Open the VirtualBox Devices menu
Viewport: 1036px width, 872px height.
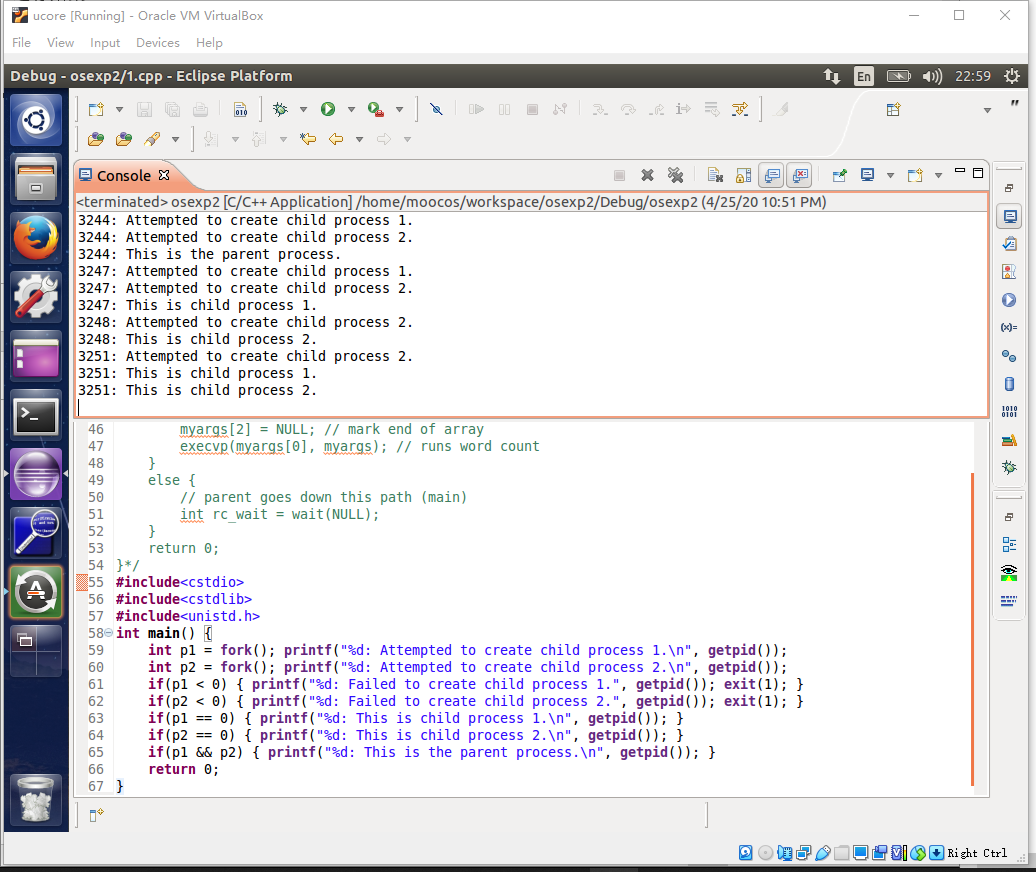tap(157, 42)
